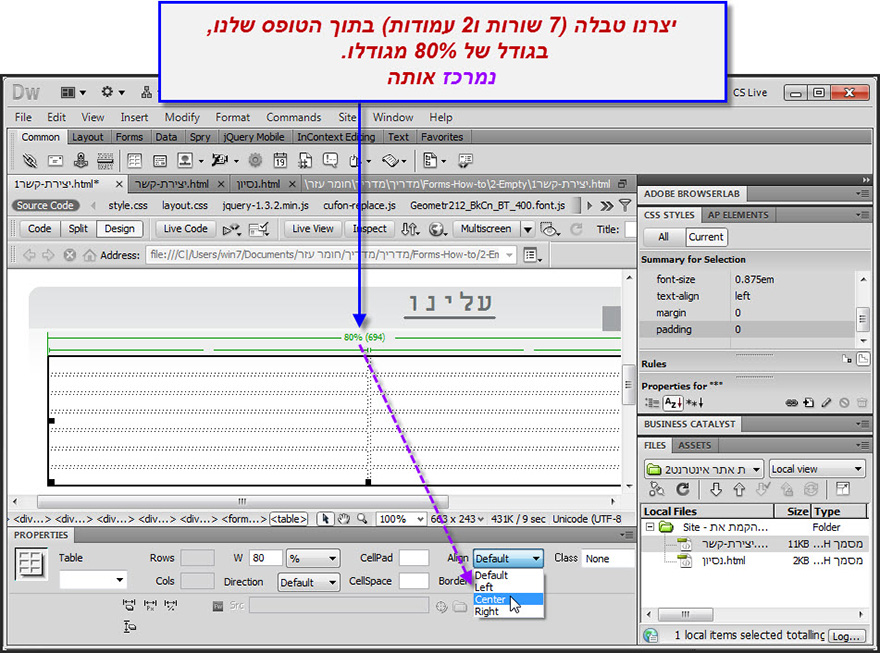The image size is (880, 653).
Task: Insert a Horizontal Rule from the Insert bar
Action: (x=106, y=161)
